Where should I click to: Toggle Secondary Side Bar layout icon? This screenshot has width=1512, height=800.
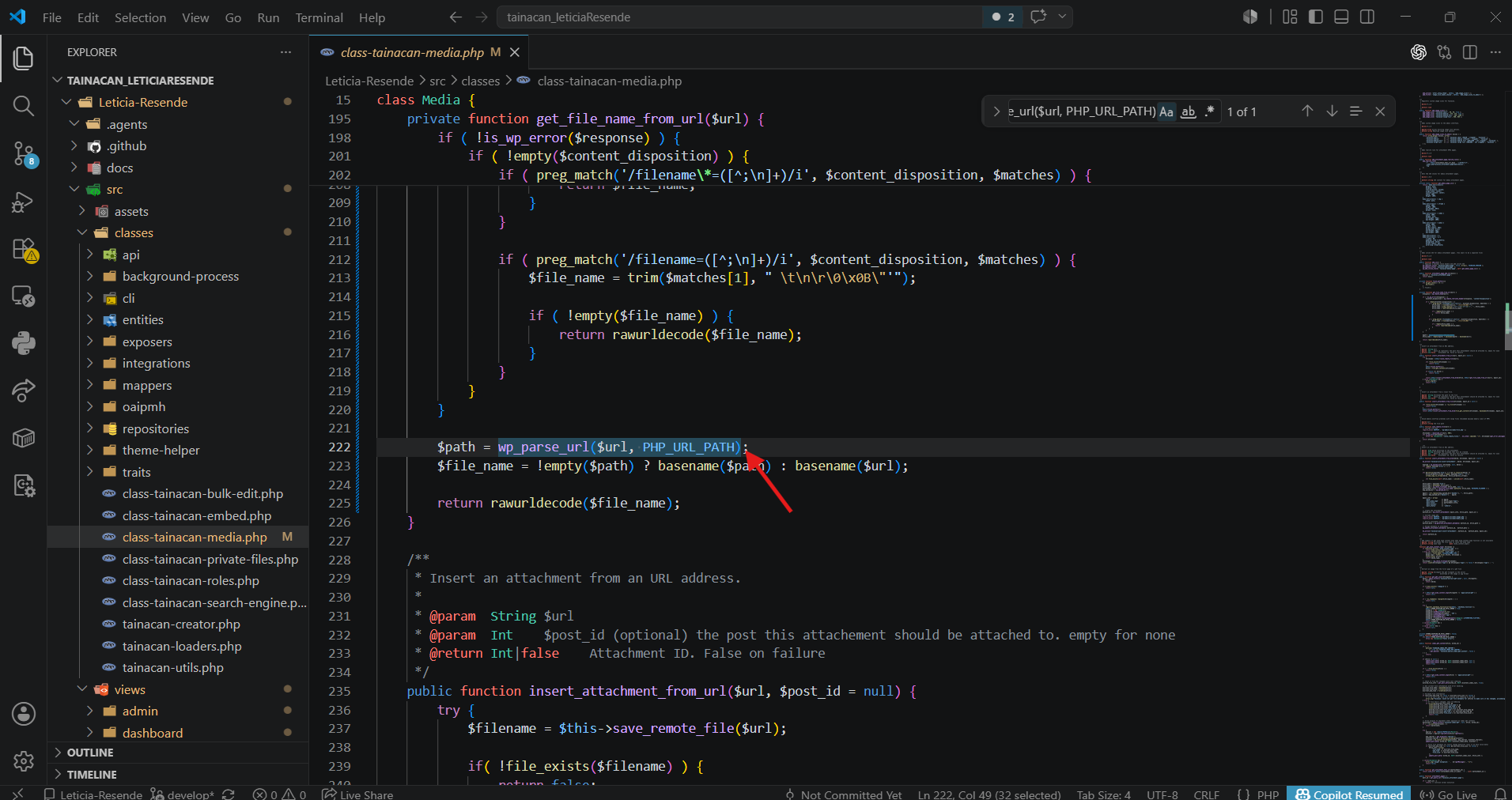(x=1367, y=17)
